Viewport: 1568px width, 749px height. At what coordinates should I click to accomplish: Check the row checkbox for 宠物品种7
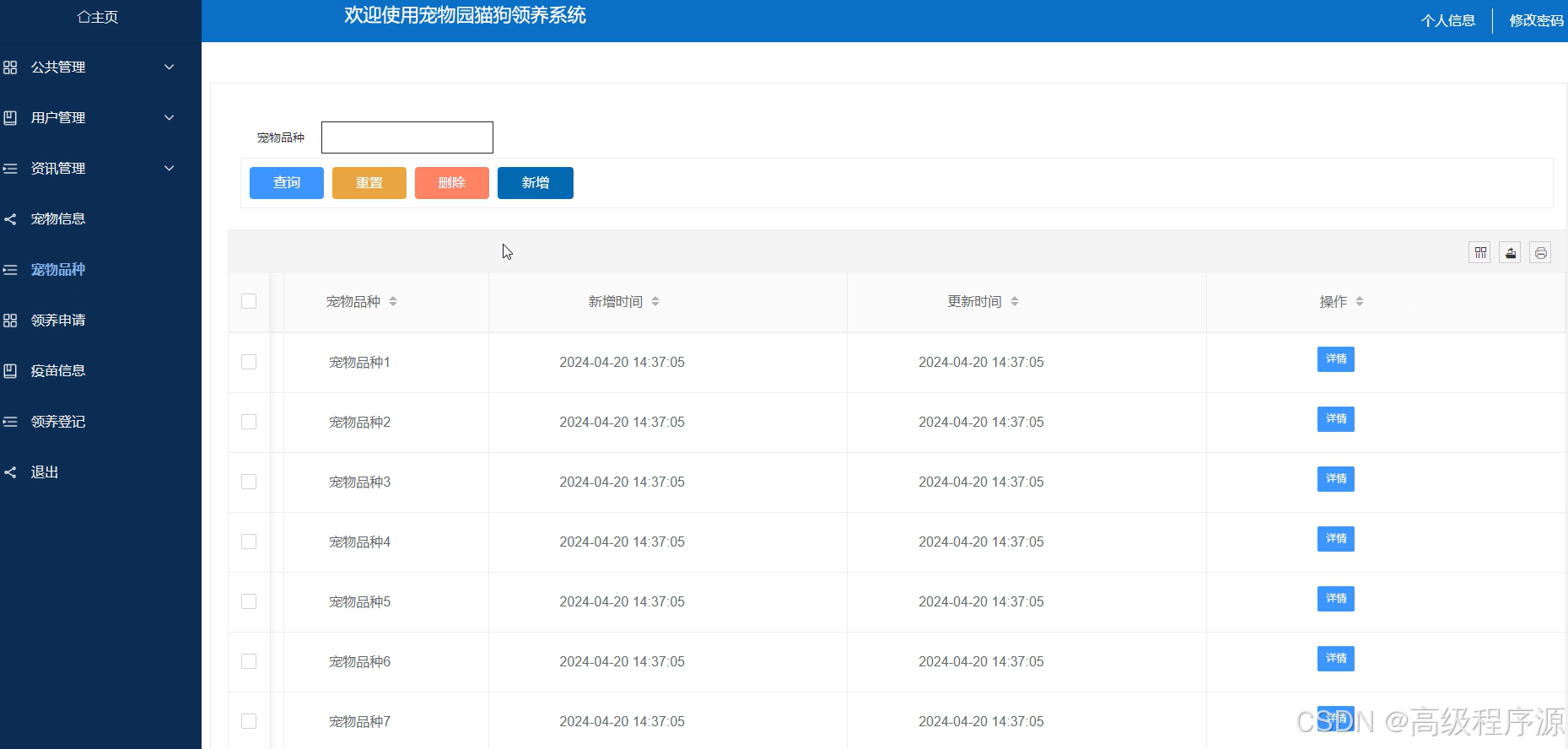click(249, 721)
